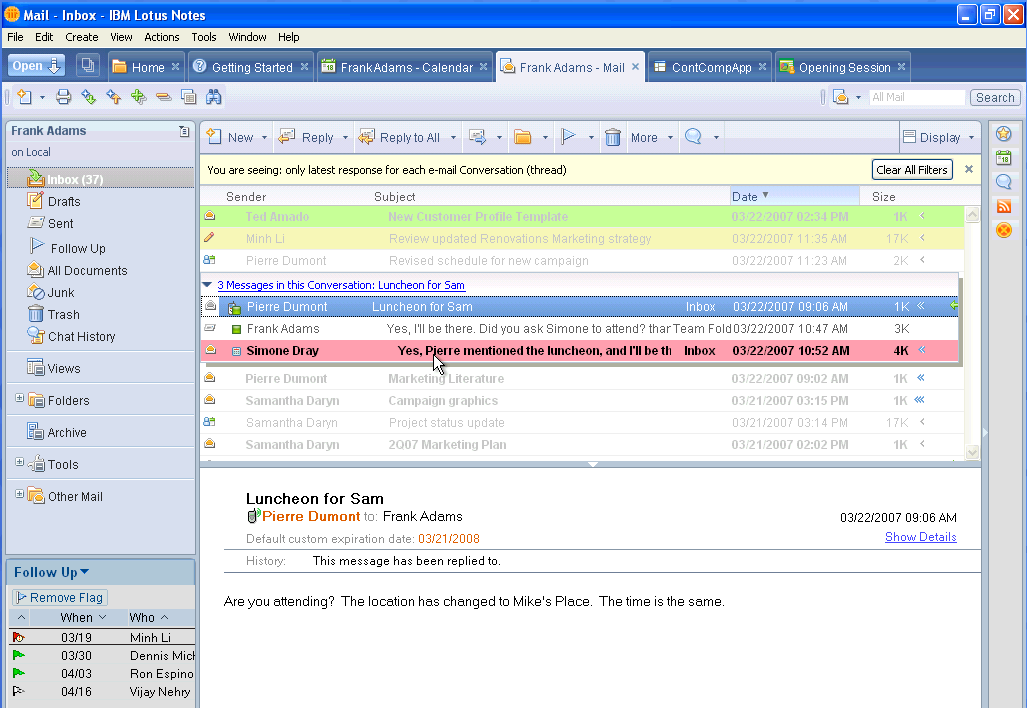Click the Clear All Filters button
Screen dimensions: 1027x708
pyautogui.click(x=912, y=170)
